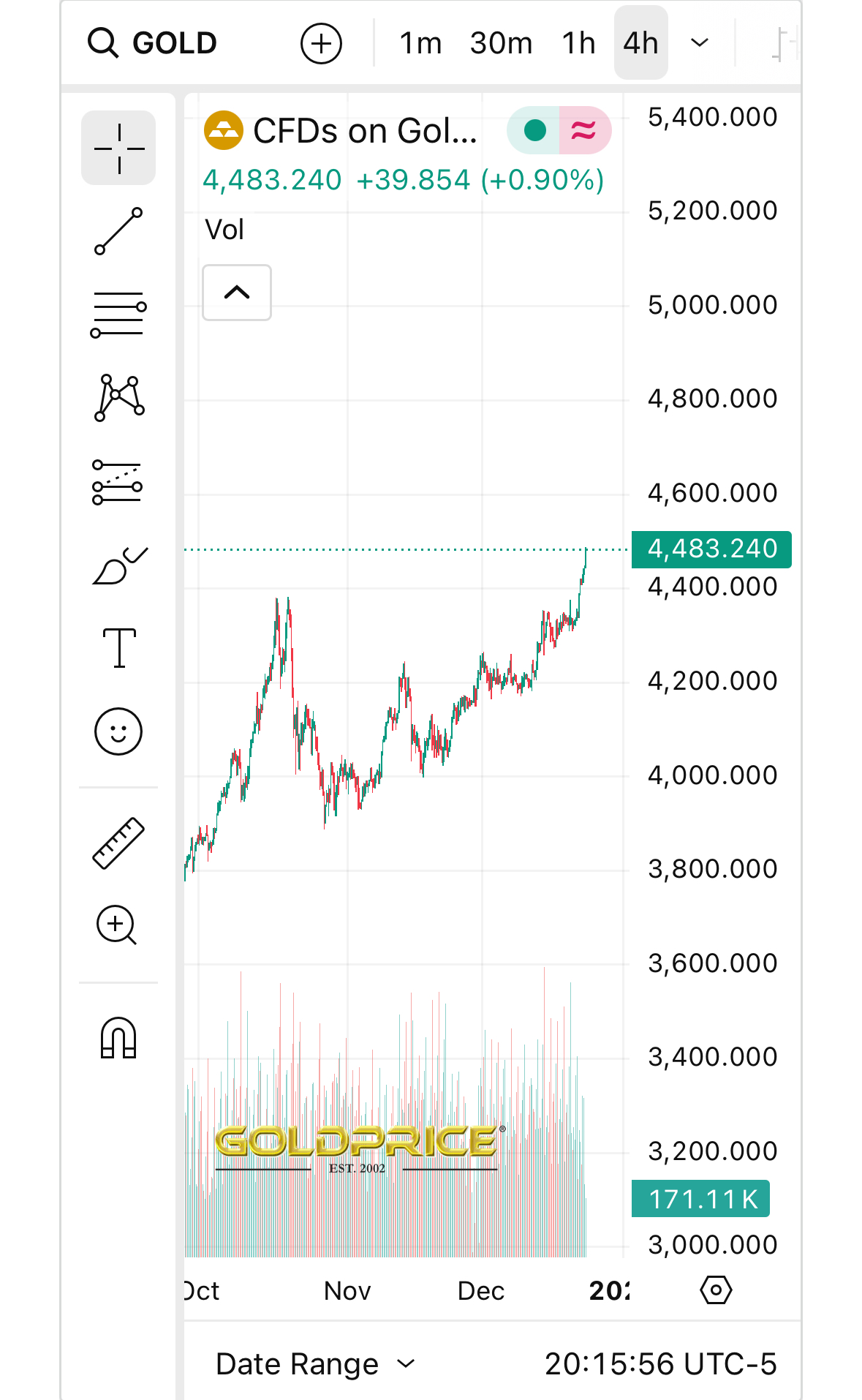
Task: Select the crosshair cursor tool
Action: click(118, 148)
